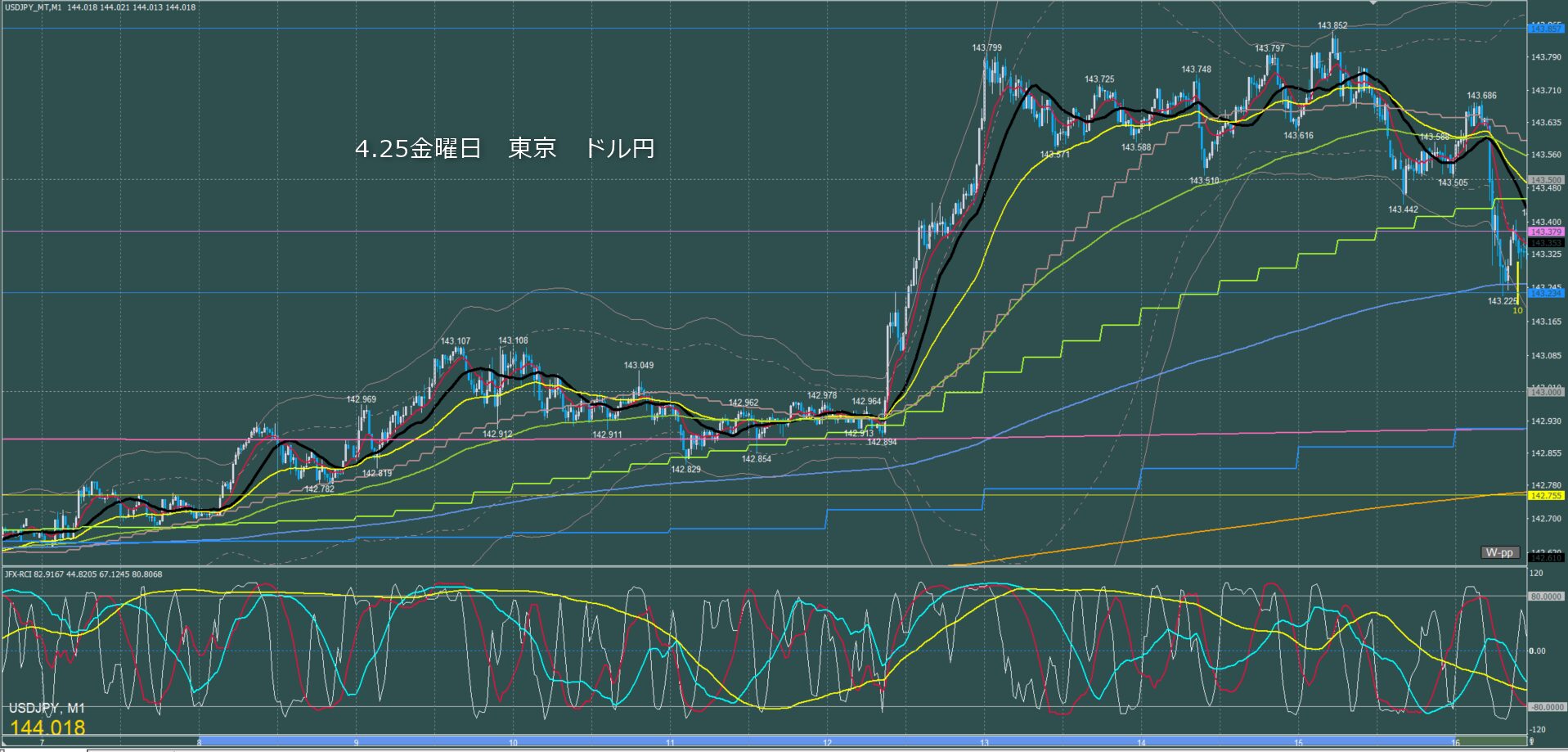The height and width of the screenshot is (752, 1568).
Task: Click the 142.930 price scale label
Action: 1546,421
